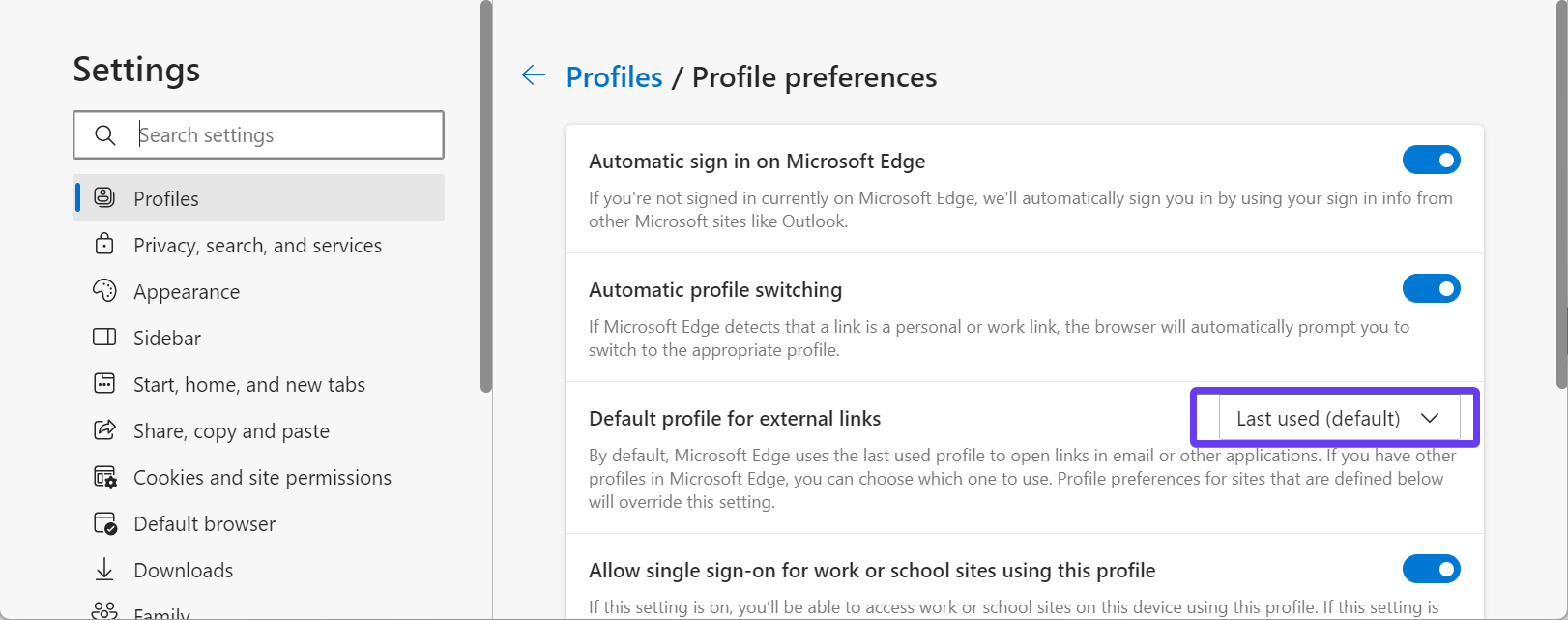1568x620 pixels.
Task: Turn off Automatic profile switching
Action: (x=1431, y=288)
